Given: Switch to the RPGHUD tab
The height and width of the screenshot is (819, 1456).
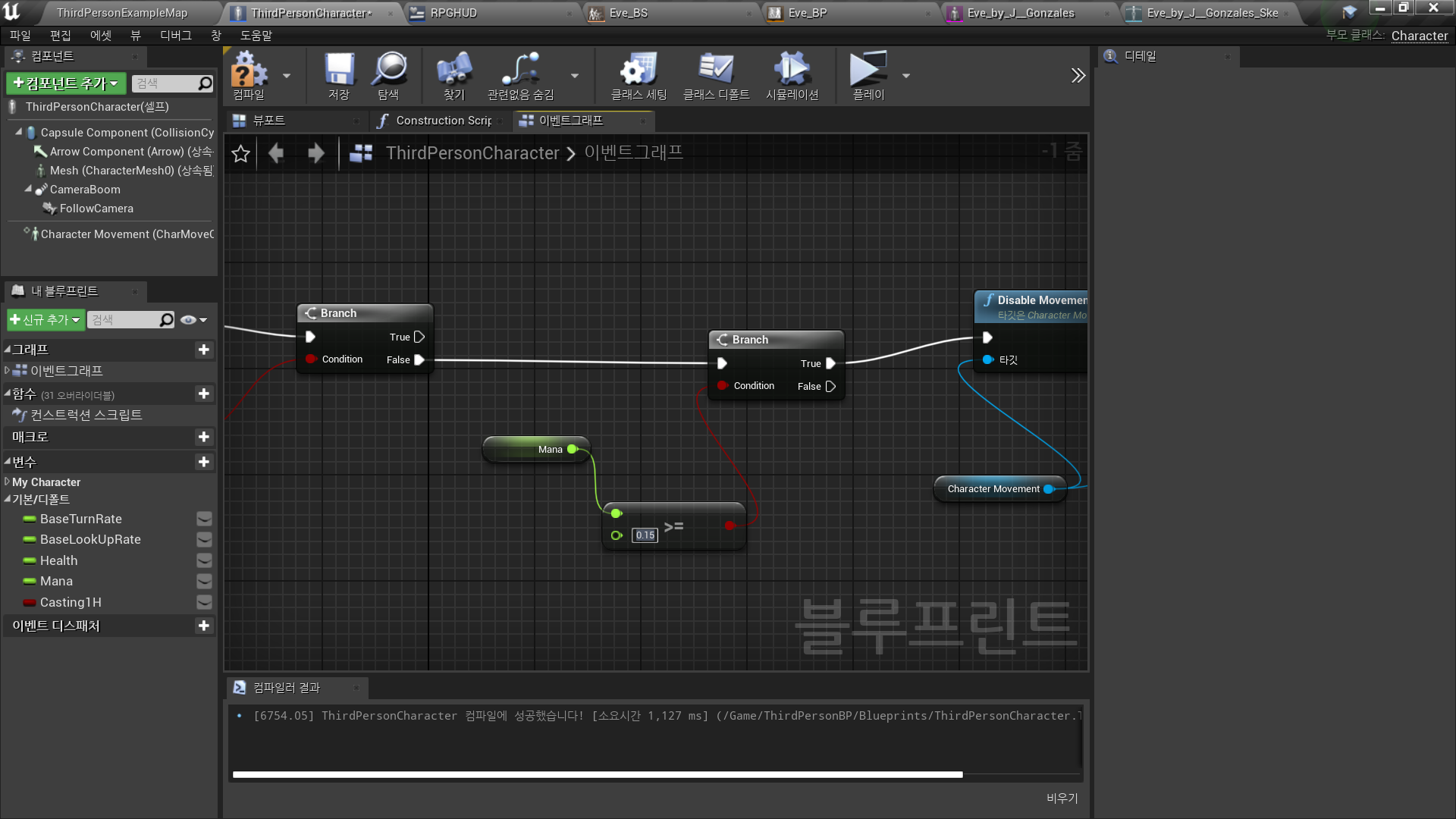Looking at the screenshot, I should click(x=453, y=13).
